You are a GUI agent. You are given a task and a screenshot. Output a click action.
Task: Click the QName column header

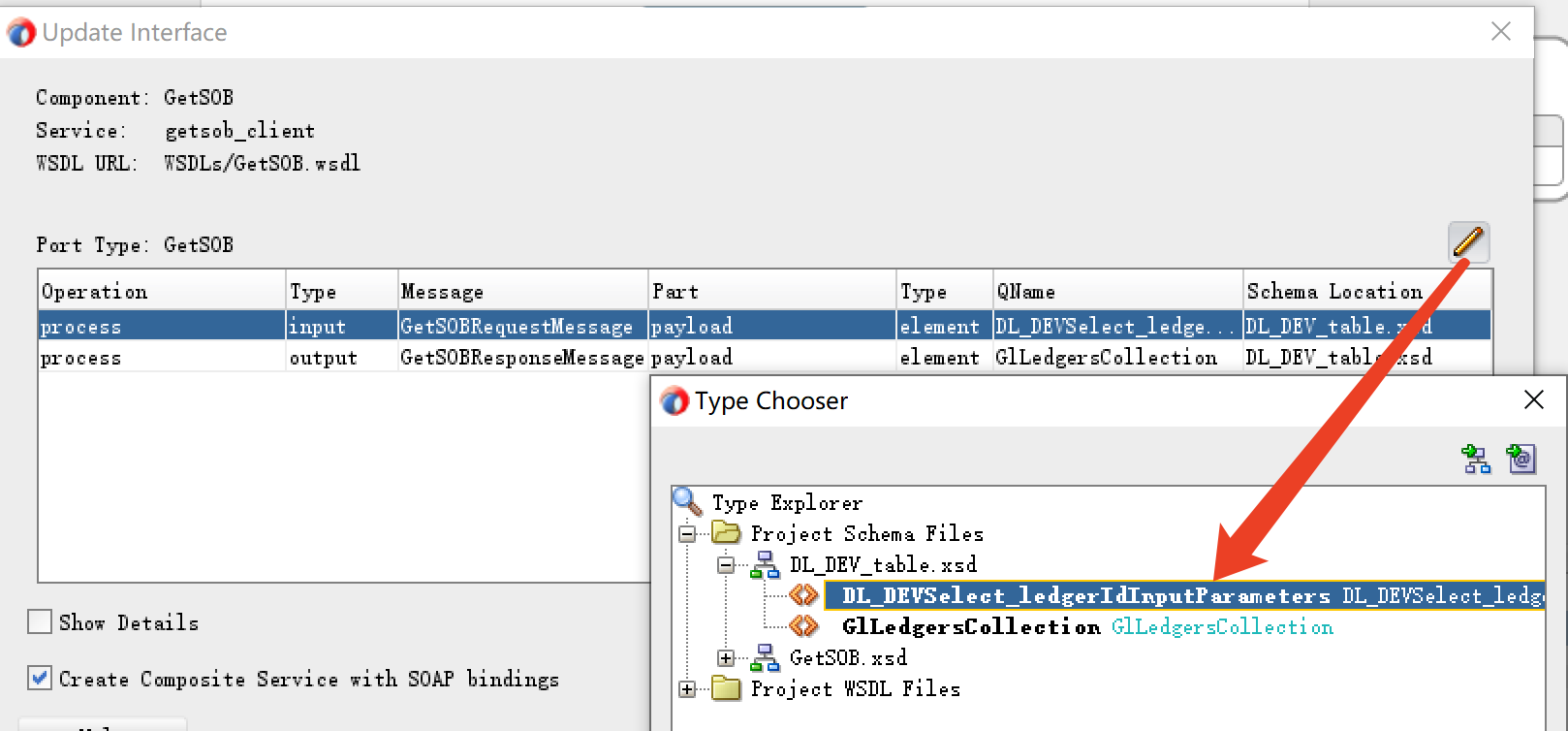1118,291
